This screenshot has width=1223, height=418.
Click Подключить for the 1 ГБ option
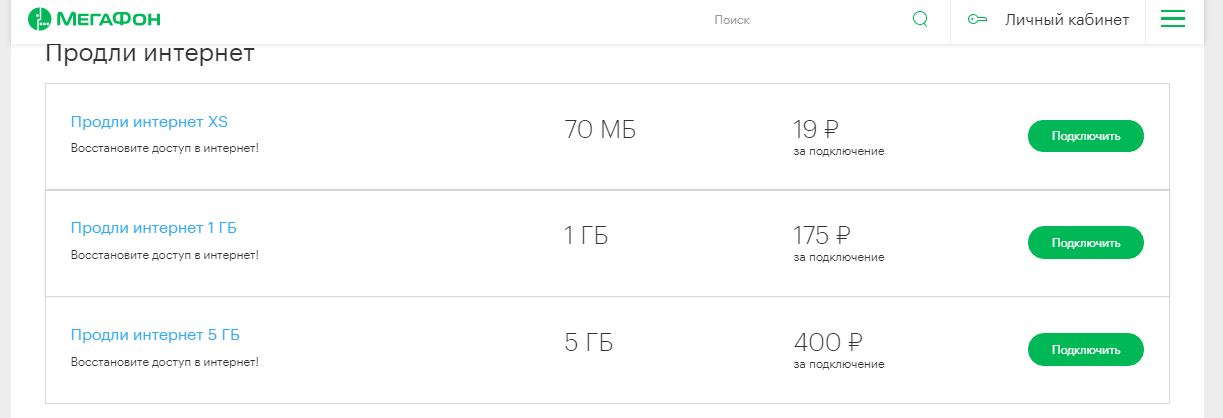click(1086, 242)
